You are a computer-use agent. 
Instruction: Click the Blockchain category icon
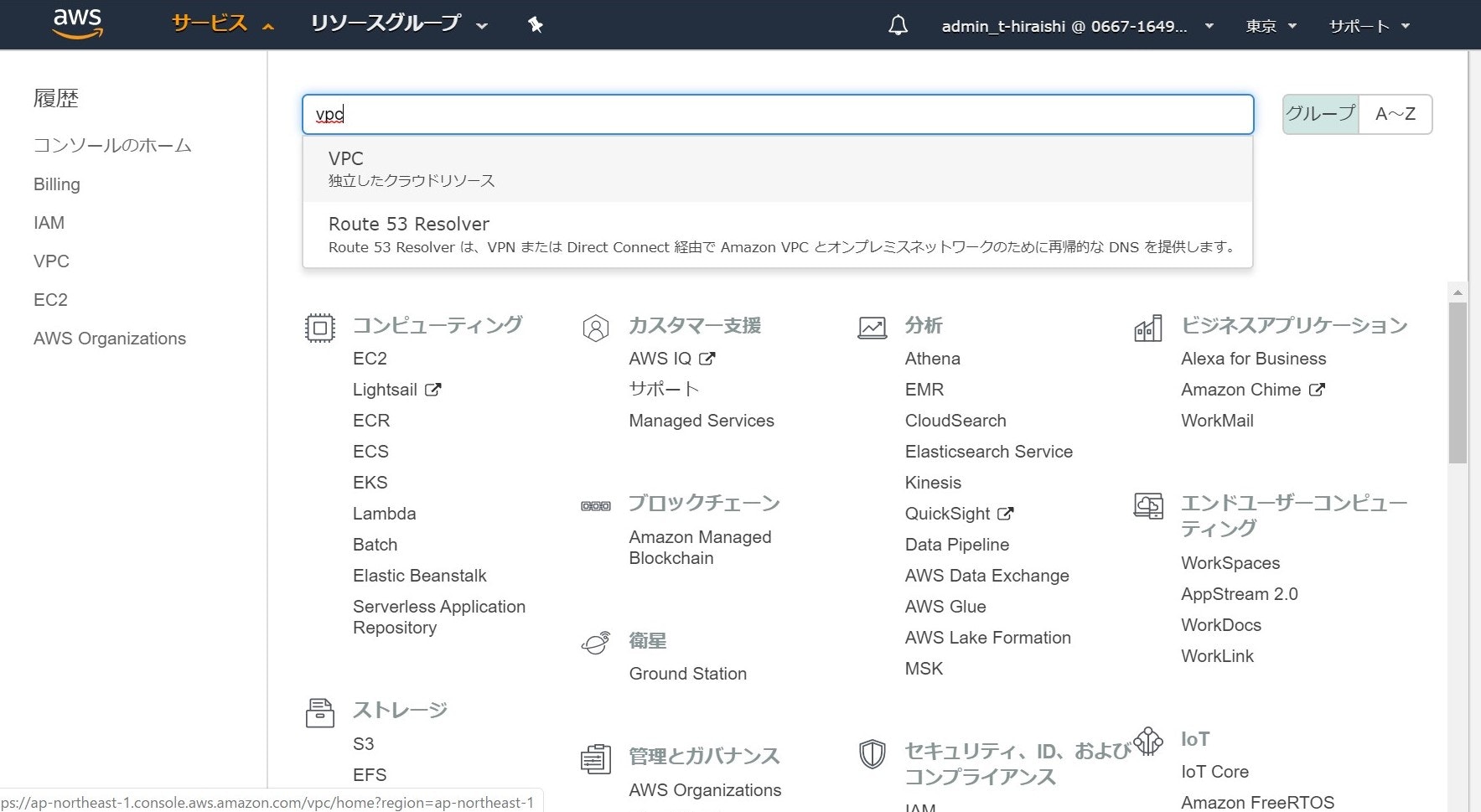pos(596,505)
